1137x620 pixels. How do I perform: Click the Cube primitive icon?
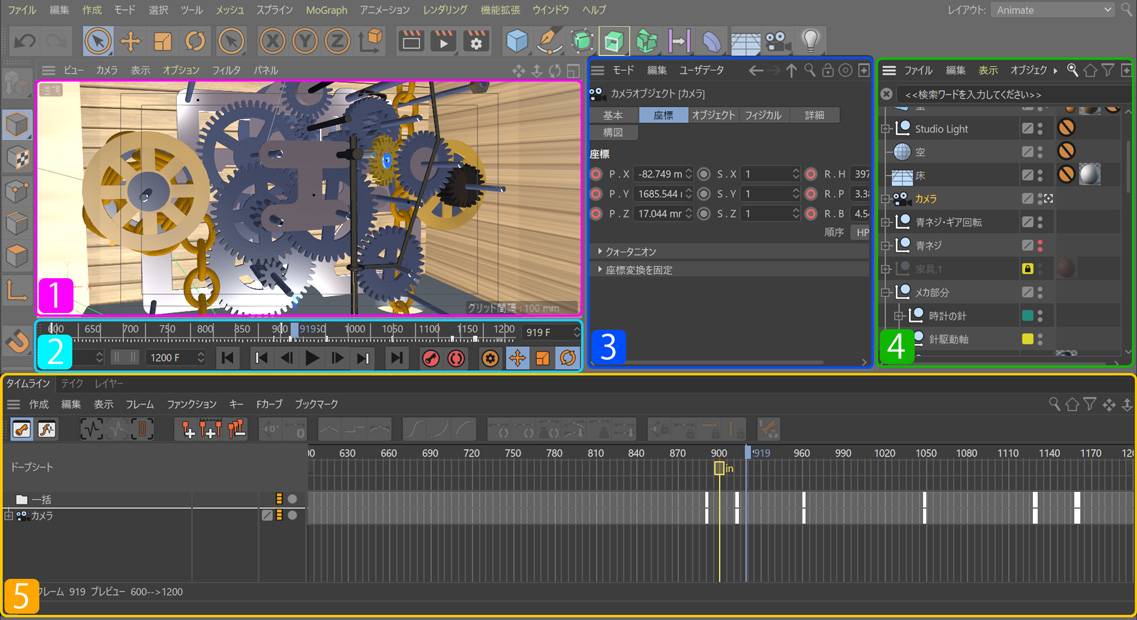click(517, 41)
